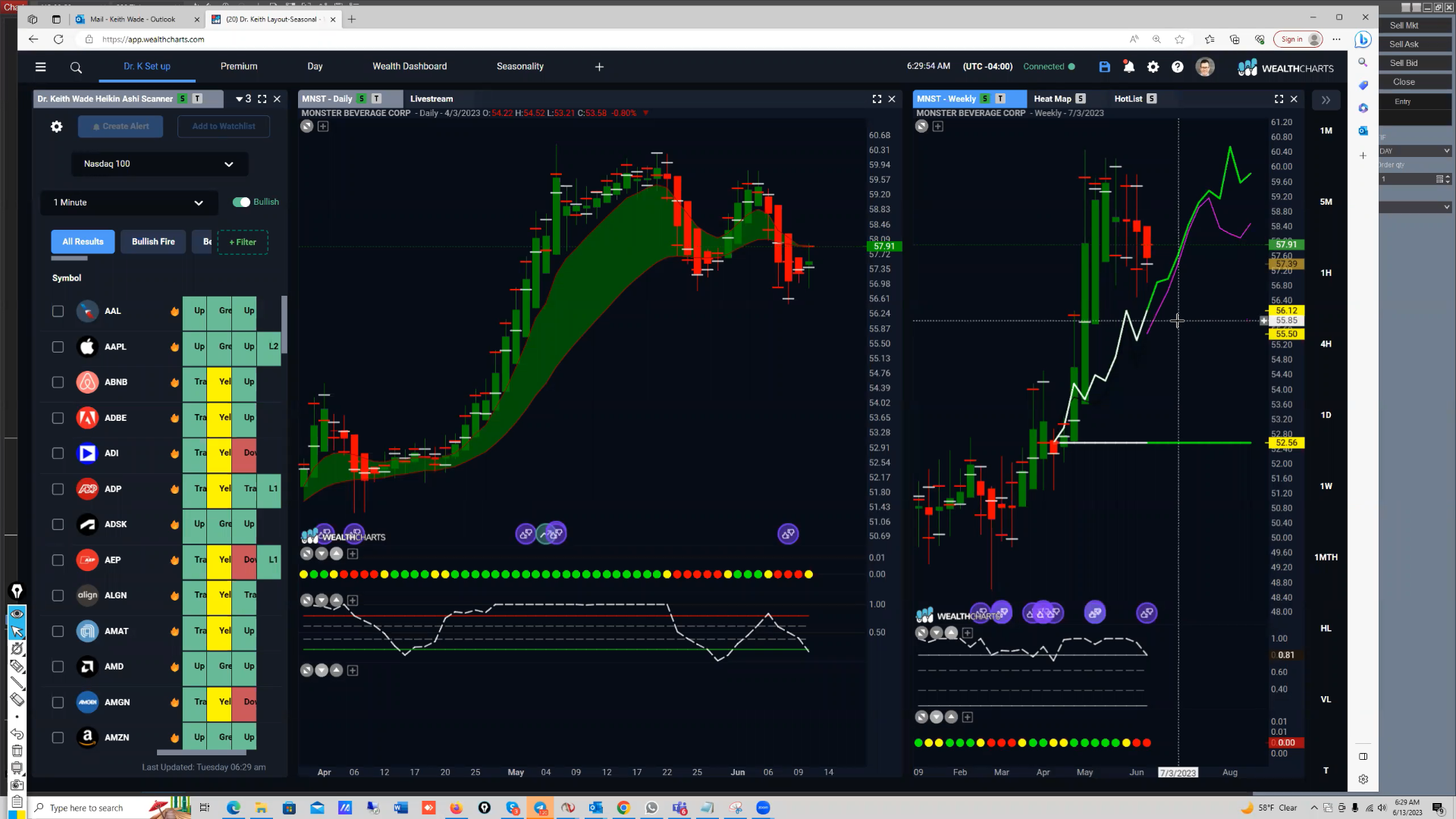Select the 1D timeframe on sidebar
This screenshot has width=1456, height=819.
pyautogui.click(x=1326, y=416)
